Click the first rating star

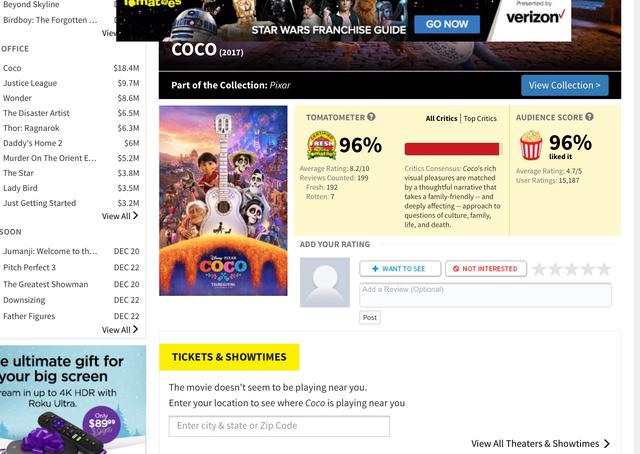pyautogui.click(x=539, y=269)
